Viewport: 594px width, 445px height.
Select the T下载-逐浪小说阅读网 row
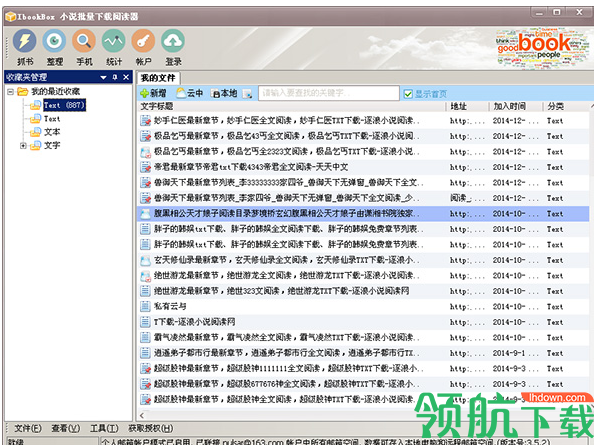pyautogui.click(x=363, y=322)
